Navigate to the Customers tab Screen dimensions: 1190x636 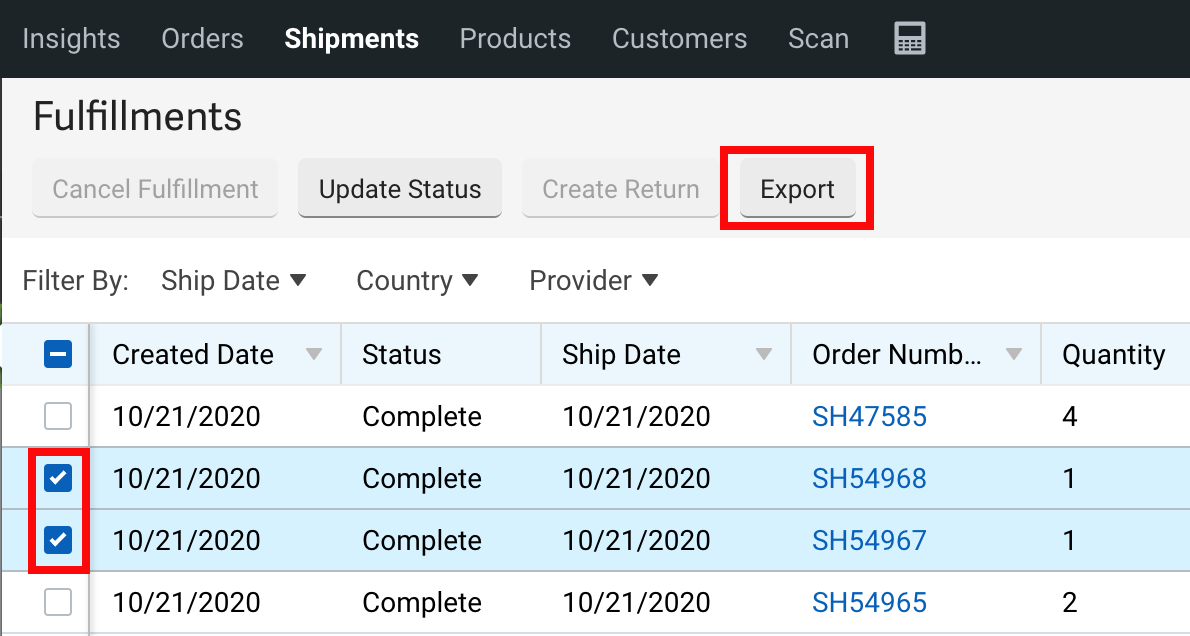[x=679, y=39]
